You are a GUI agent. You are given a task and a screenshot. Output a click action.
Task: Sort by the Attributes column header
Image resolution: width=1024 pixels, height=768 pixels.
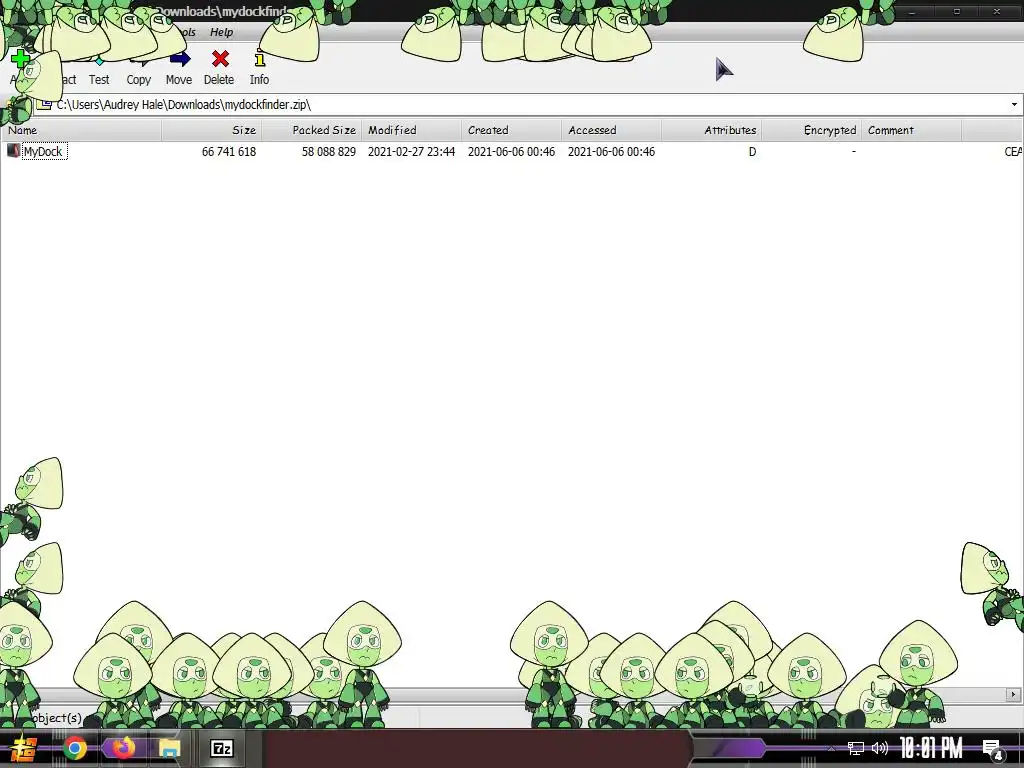(711, 130)
